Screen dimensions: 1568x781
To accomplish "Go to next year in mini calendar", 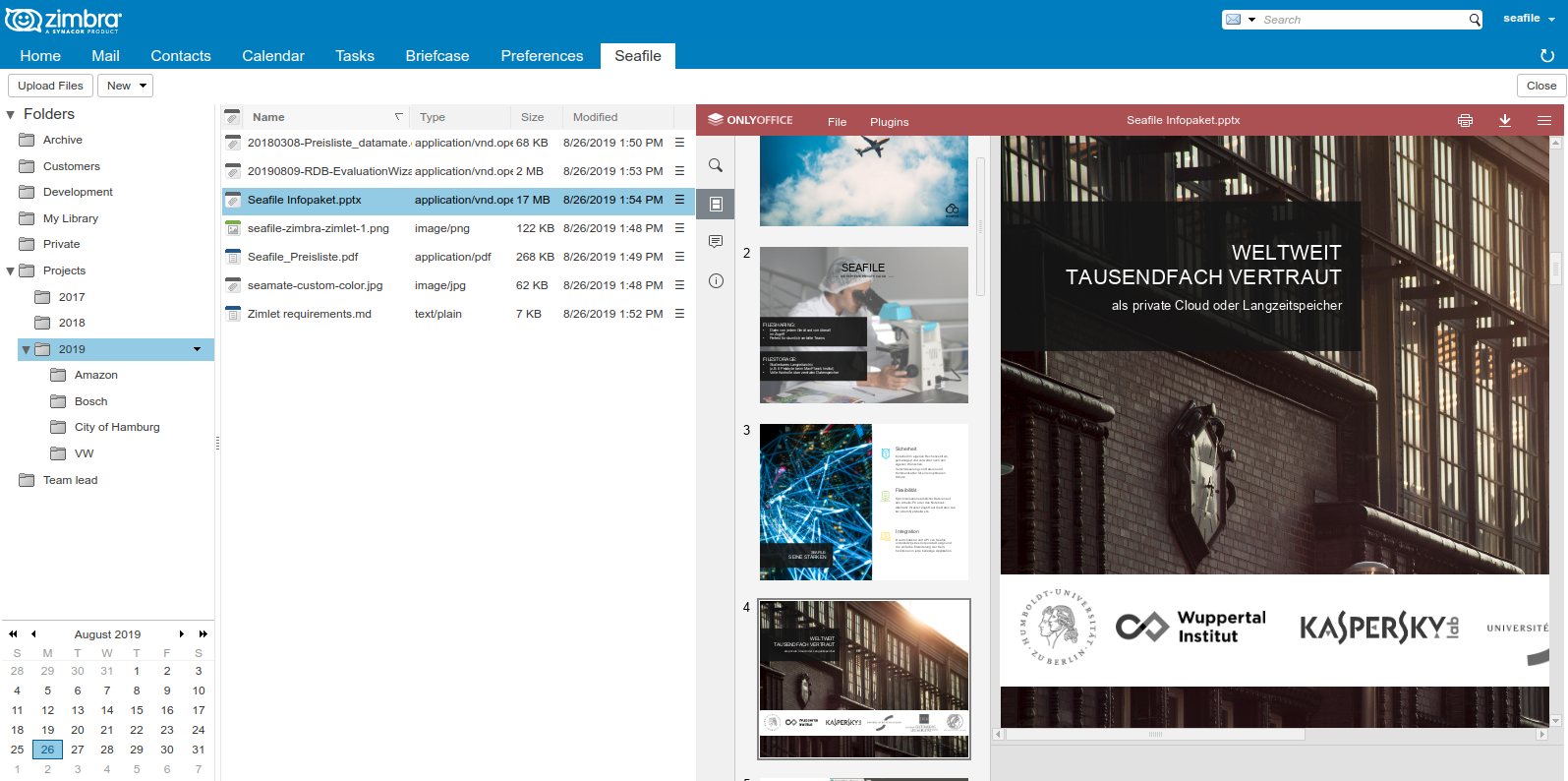I will (203, 634).
